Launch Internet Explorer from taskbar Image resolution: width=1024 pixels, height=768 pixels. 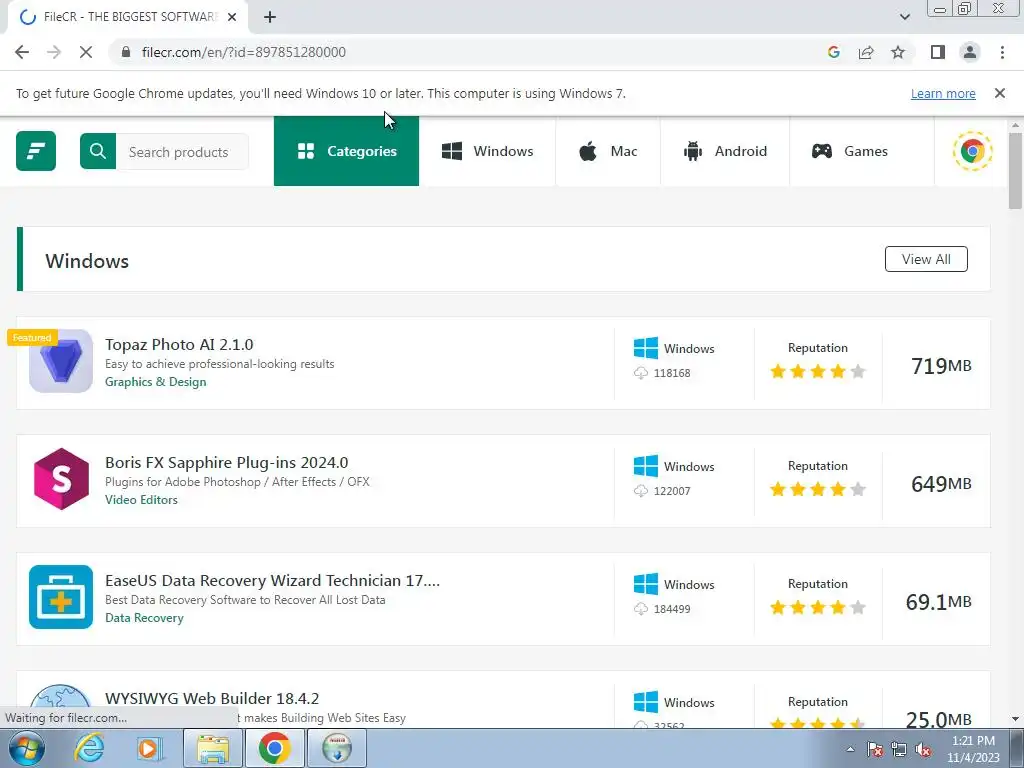(88, 748)
